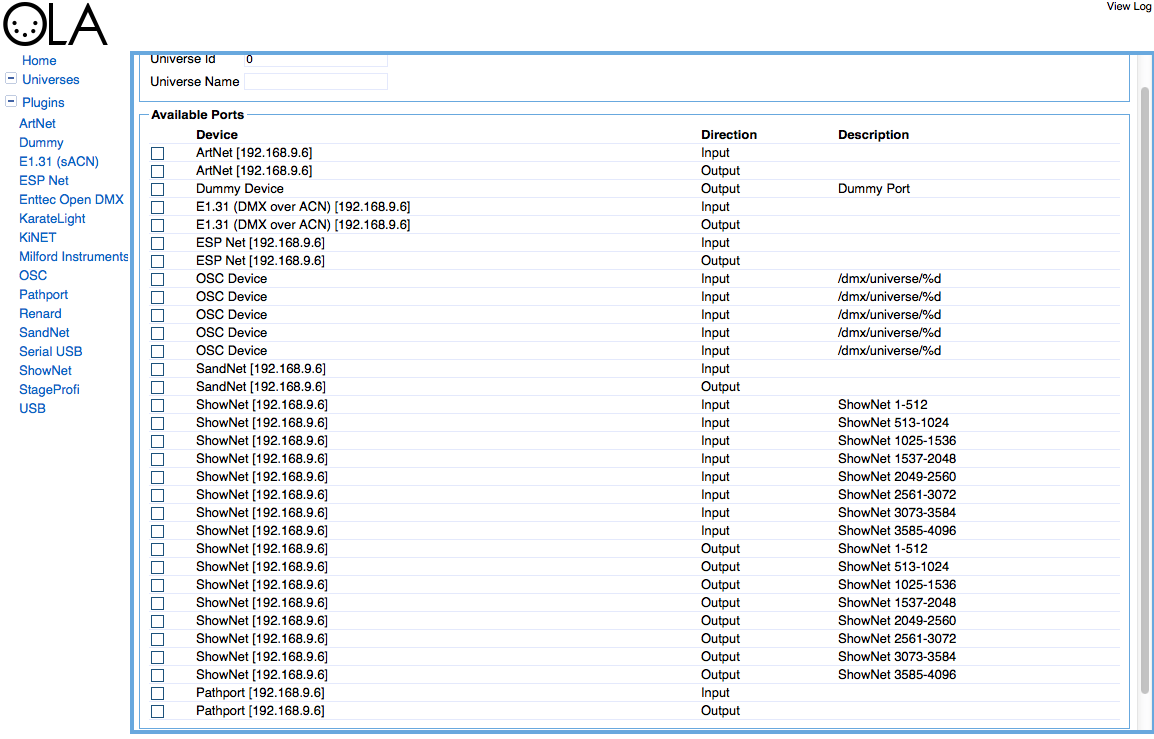Open the Enttec Open DMX plugin

(x=71, y=200)
